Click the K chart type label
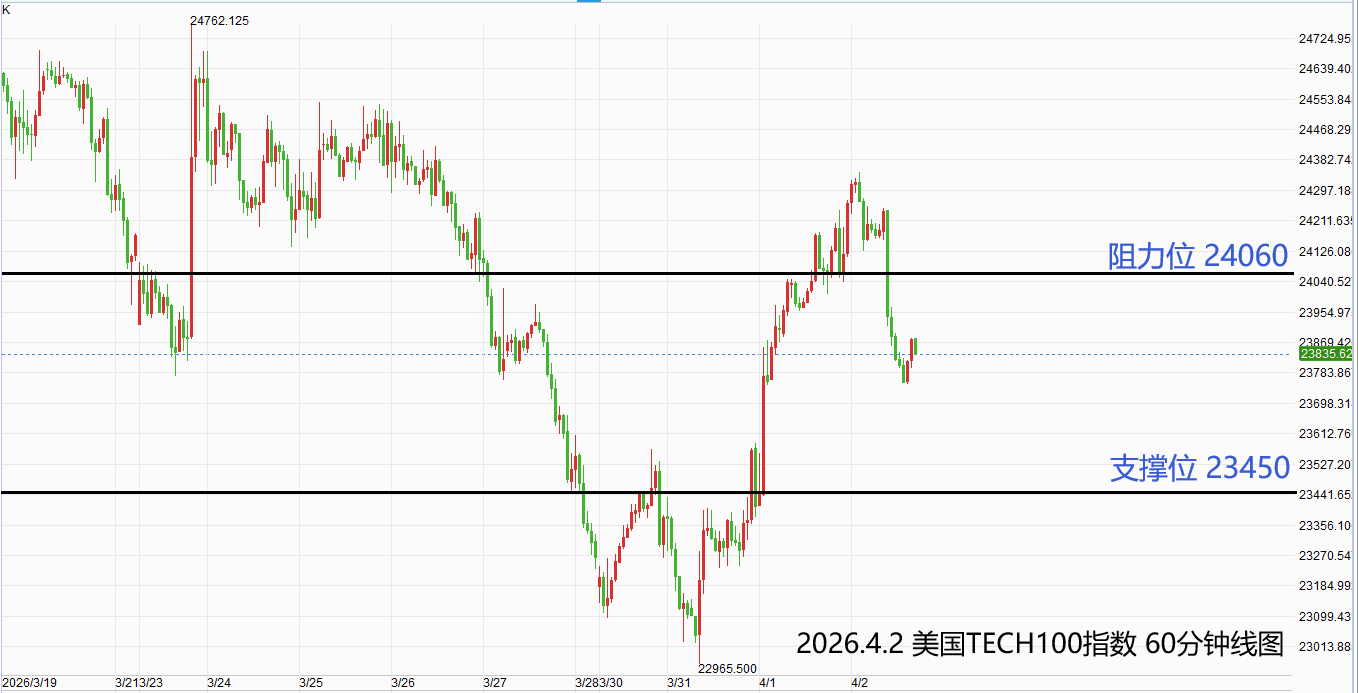This screenshot has height=693, width=1358. [6, 7]
